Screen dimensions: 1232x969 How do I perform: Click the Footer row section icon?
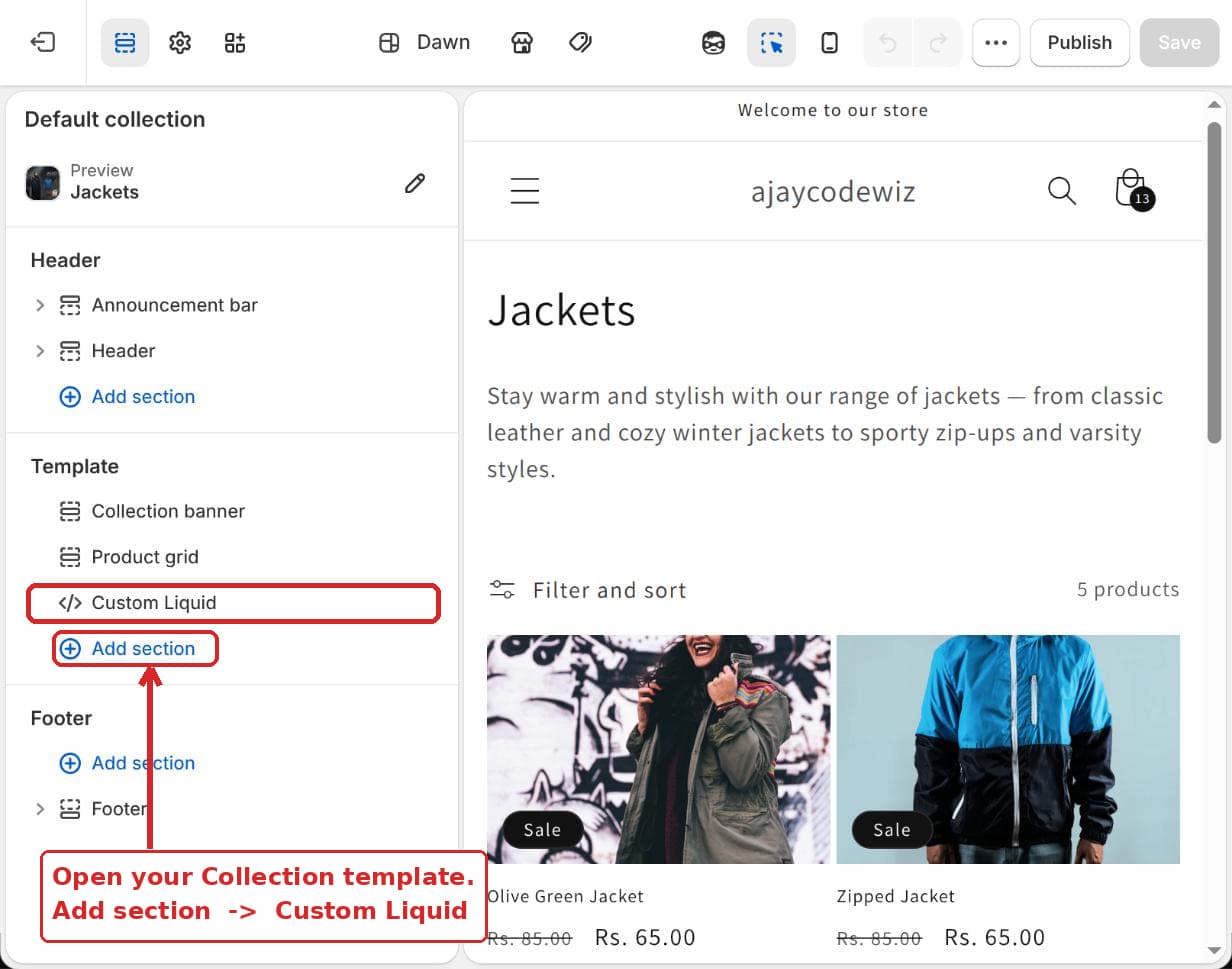point(70,809)
